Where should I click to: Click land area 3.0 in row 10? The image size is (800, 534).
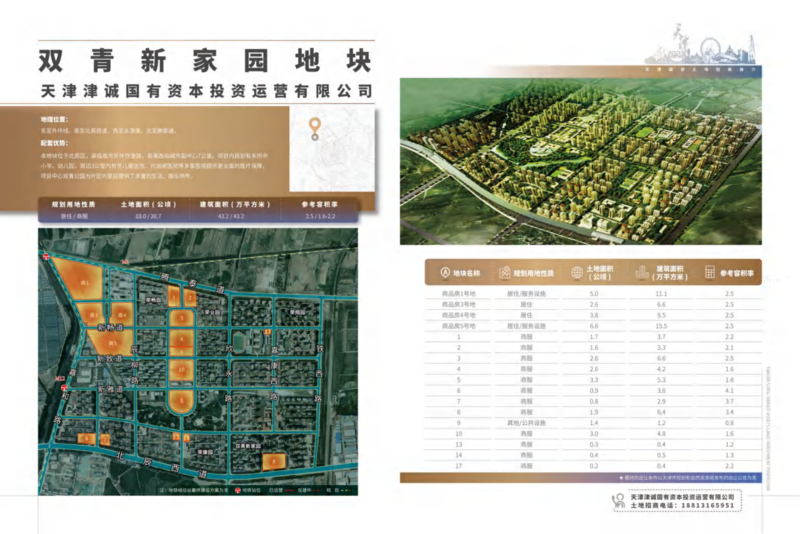point(594,434)
